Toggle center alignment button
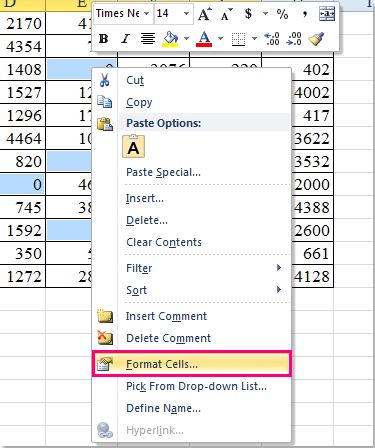This screenshot has height=448, width=375. (x=148, y=39)
